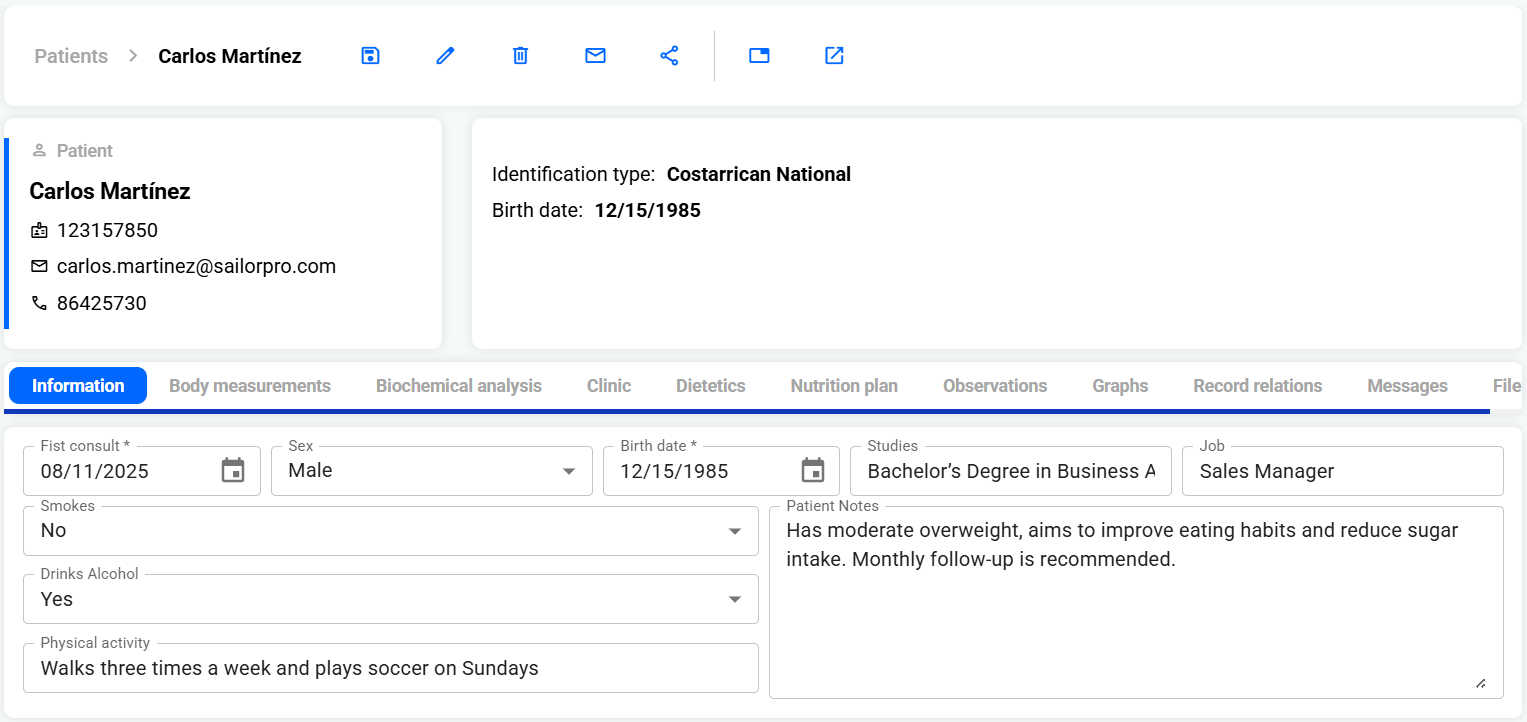
Task: Click the Physical activity text field
Action: (390, 669)
